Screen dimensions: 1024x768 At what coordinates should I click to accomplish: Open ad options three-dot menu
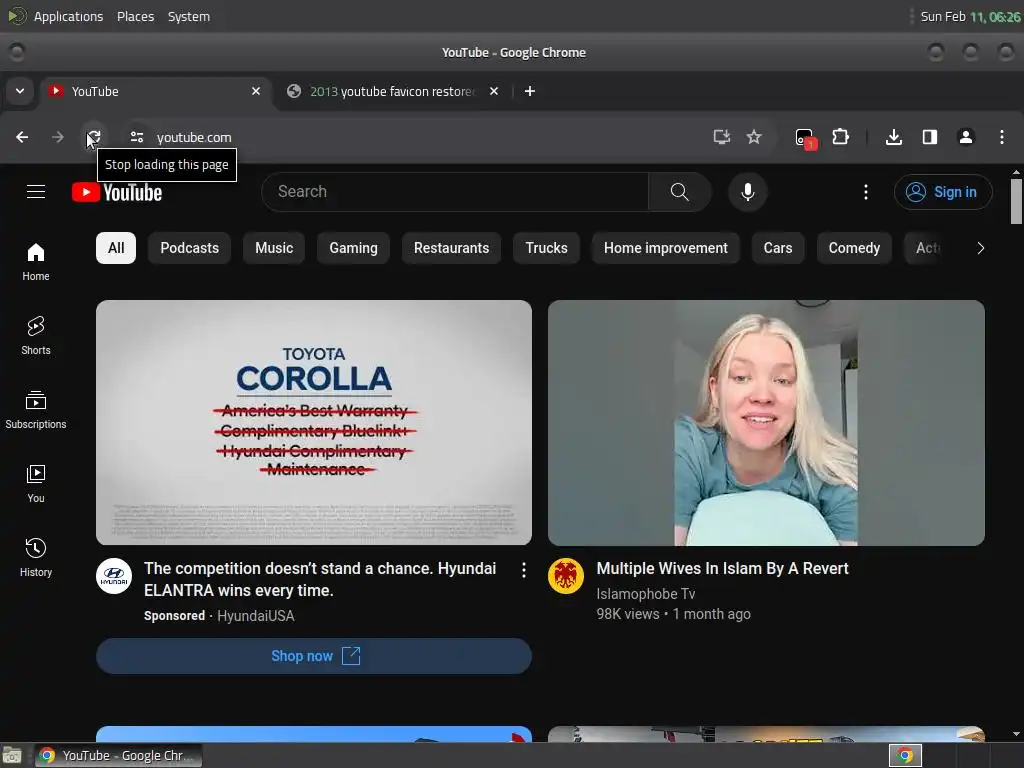click(x=524, y=570)
